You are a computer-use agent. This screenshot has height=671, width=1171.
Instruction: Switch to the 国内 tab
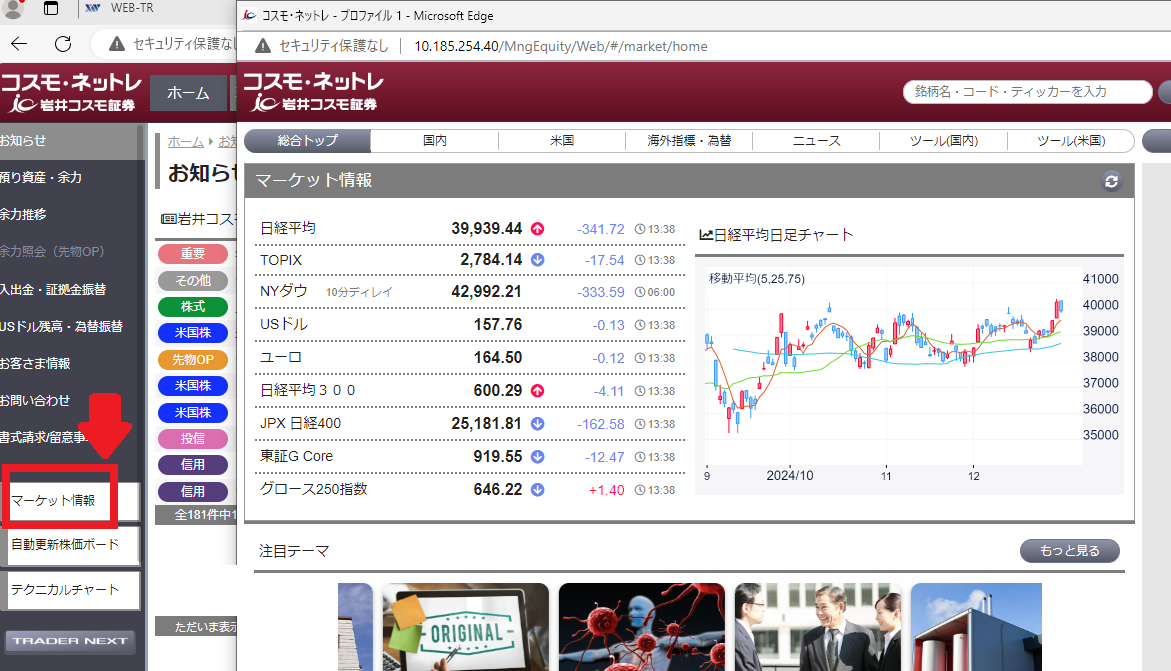[435, 140]
